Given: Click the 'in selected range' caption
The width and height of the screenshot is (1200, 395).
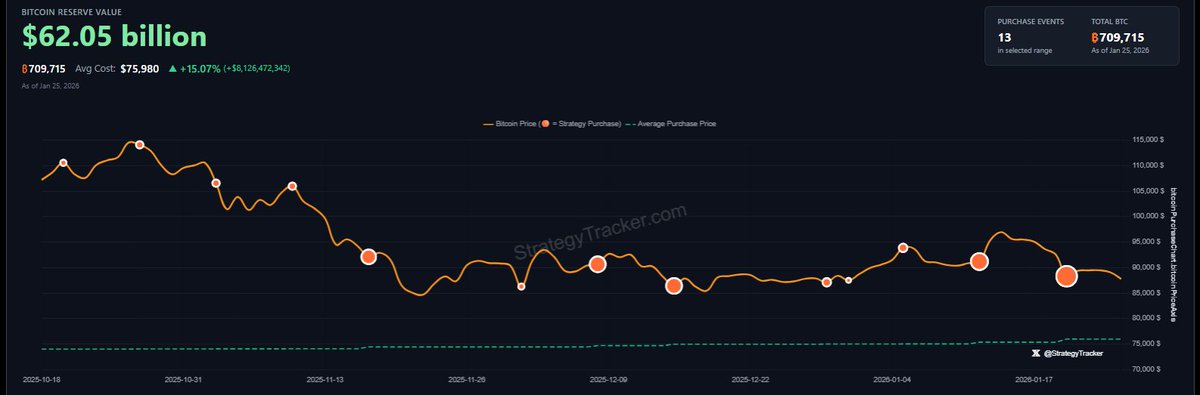Looking at the screenshot, I should (x=1024, y=50).
